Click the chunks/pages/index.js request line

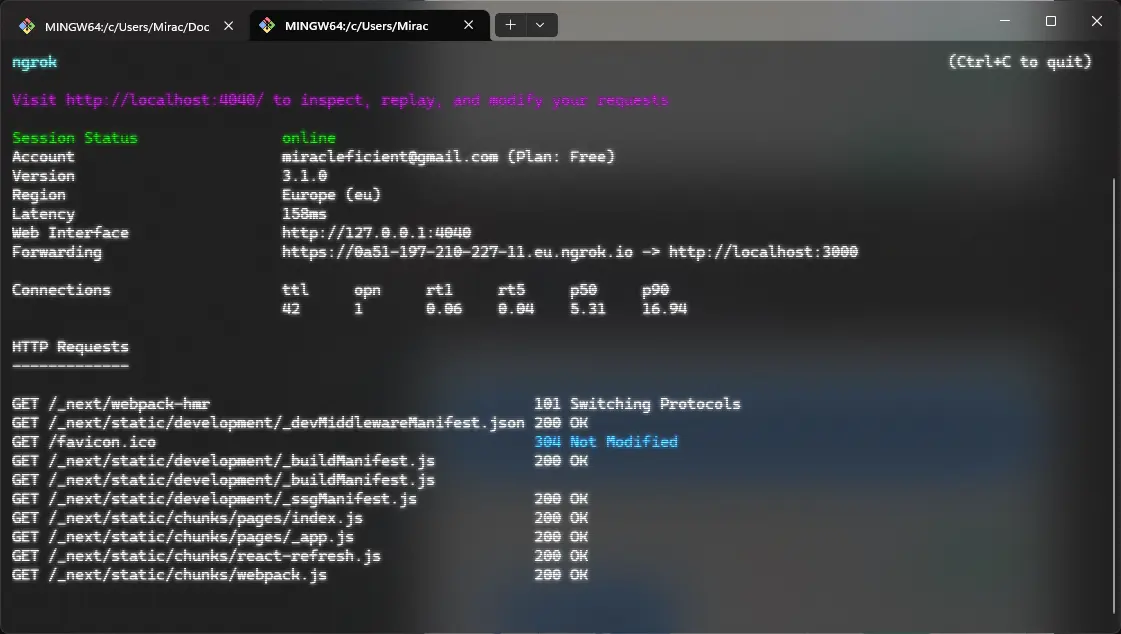[x=187, y=518]
